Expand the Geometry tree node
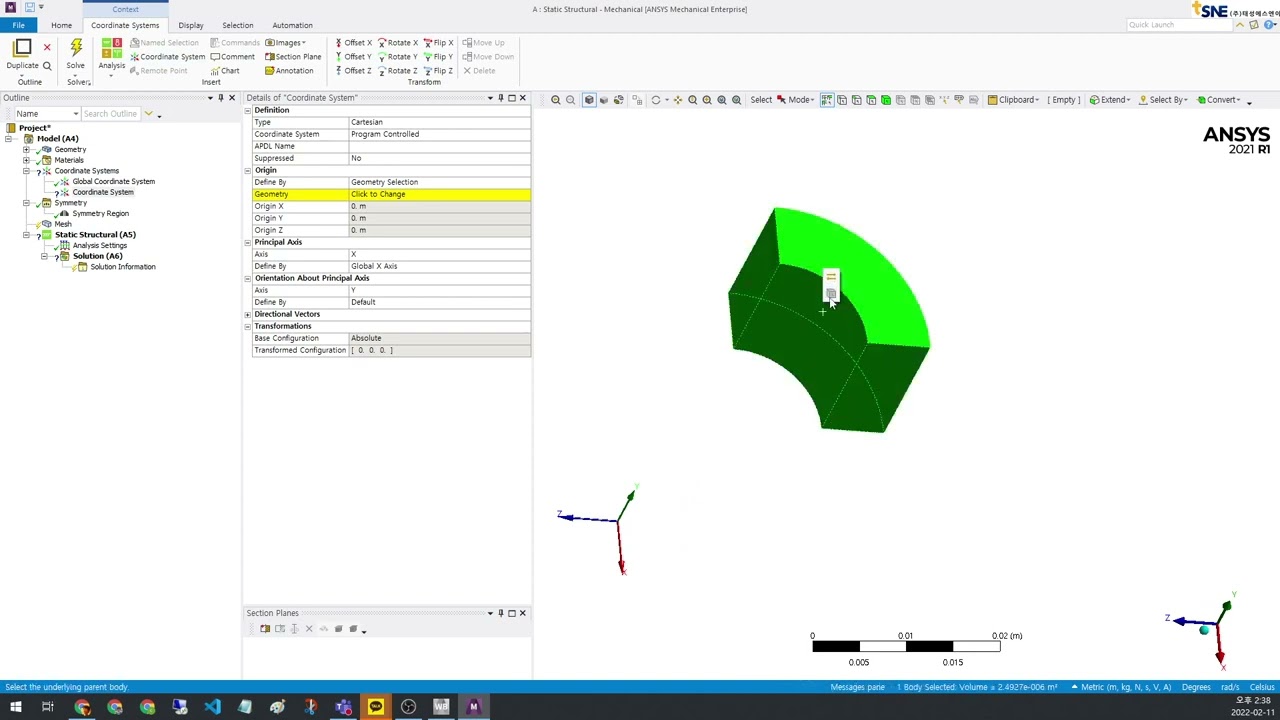The width and height of the screenshot is (1280, 720). tap(27, 150)
